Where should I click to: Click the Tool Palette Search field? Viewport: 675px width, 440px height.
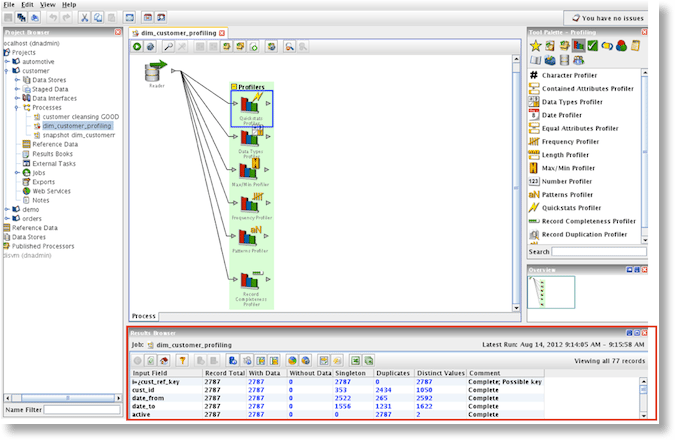pos(599,251)
